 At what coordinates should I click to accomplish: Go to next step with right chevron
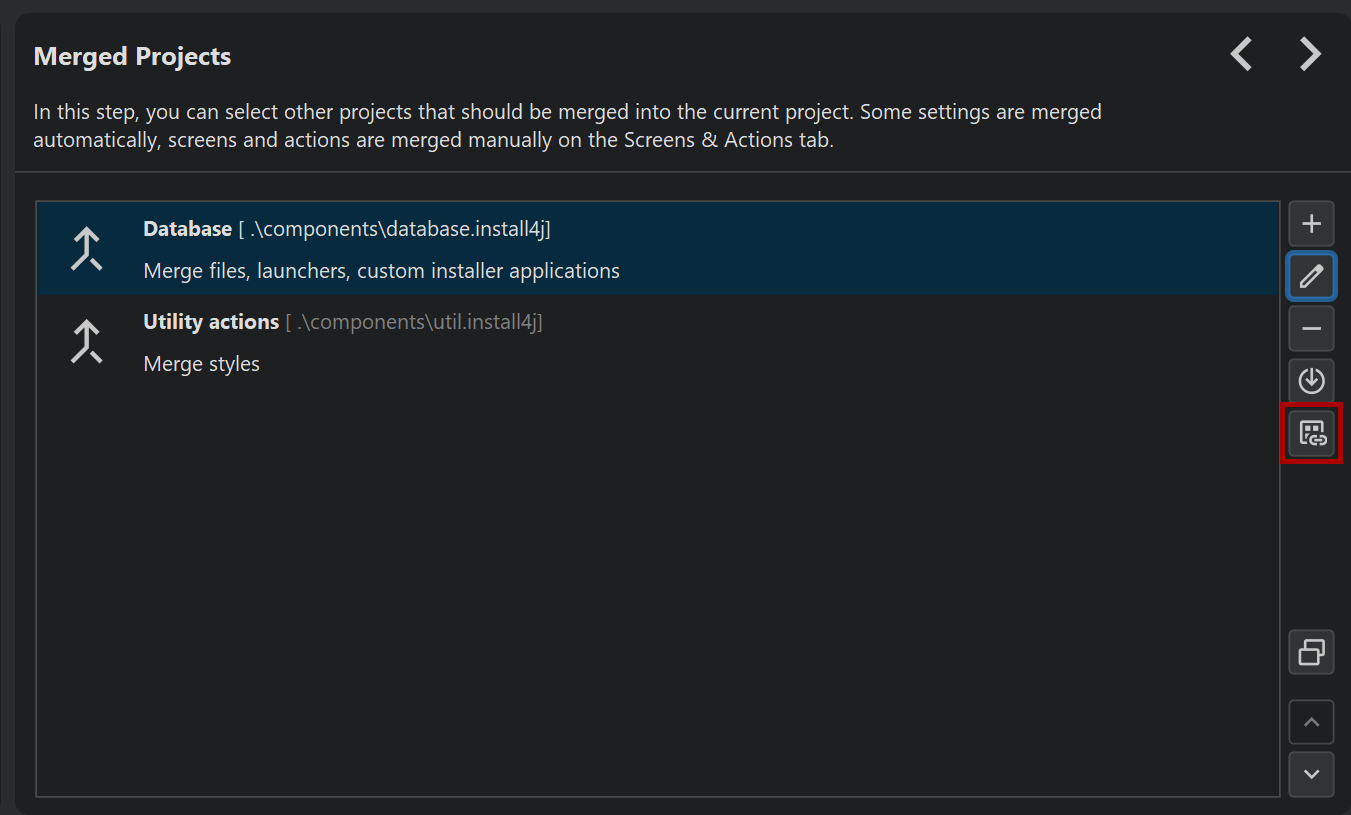tap(1310, 54)
